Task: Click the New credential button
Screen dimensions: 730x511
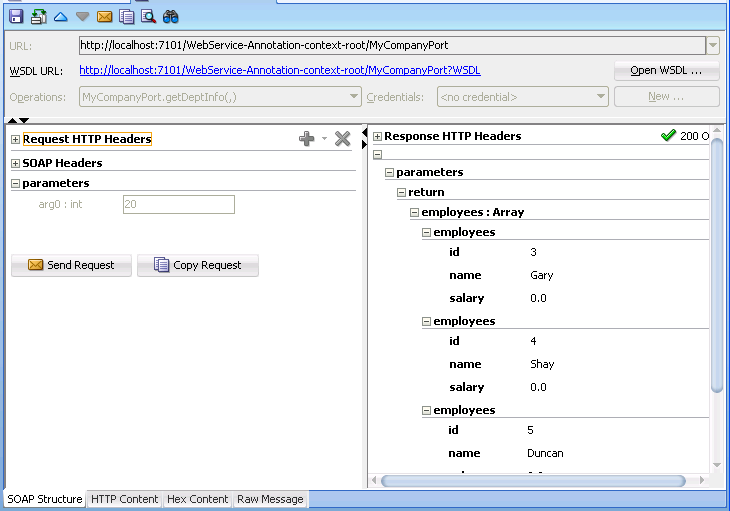Action: coord(667,97)
